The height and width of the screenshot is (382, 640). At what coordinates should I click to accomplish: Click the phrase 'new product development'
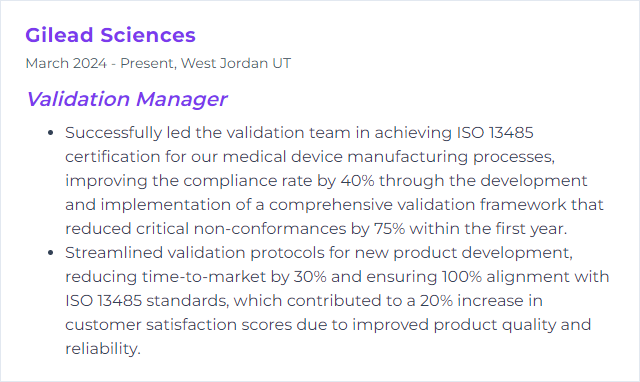pyautogui.click(x=463, y=253)
